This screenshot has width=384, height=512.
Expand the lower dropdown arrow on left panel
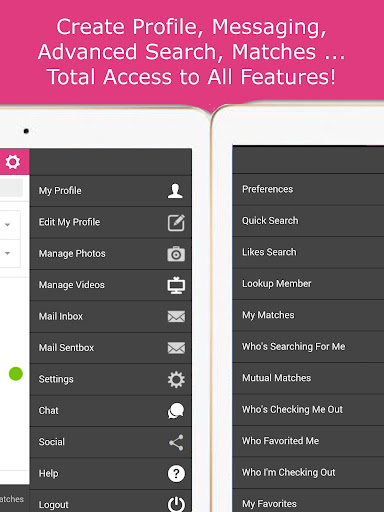pos(7,253)
